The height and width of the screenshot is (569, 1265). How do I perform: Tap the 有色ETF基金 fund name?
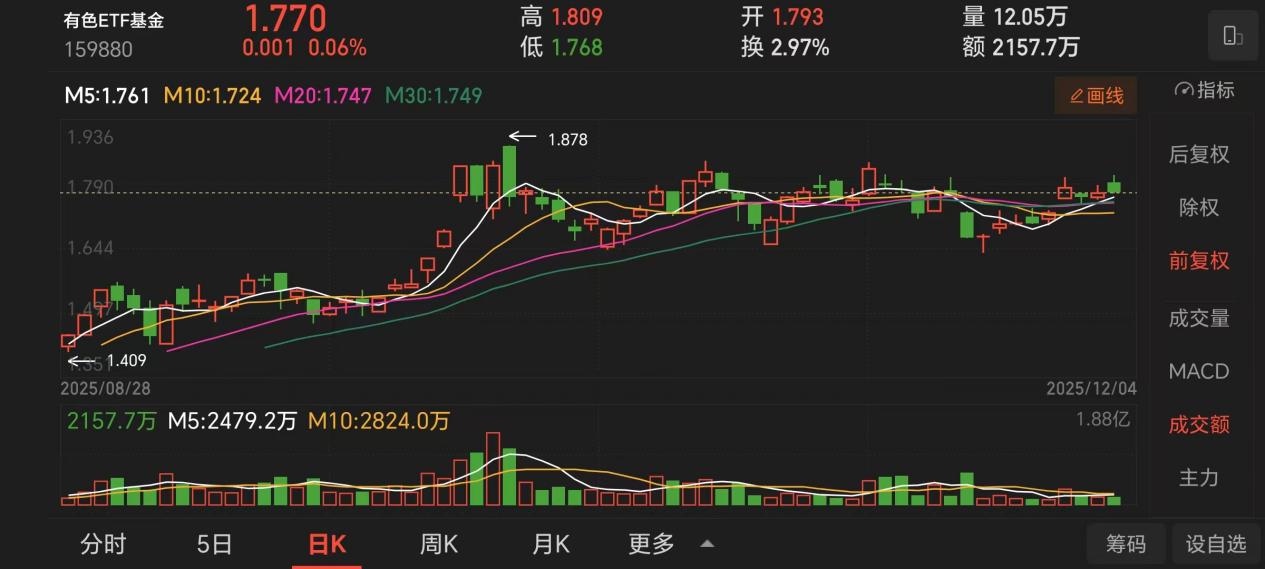114,21
